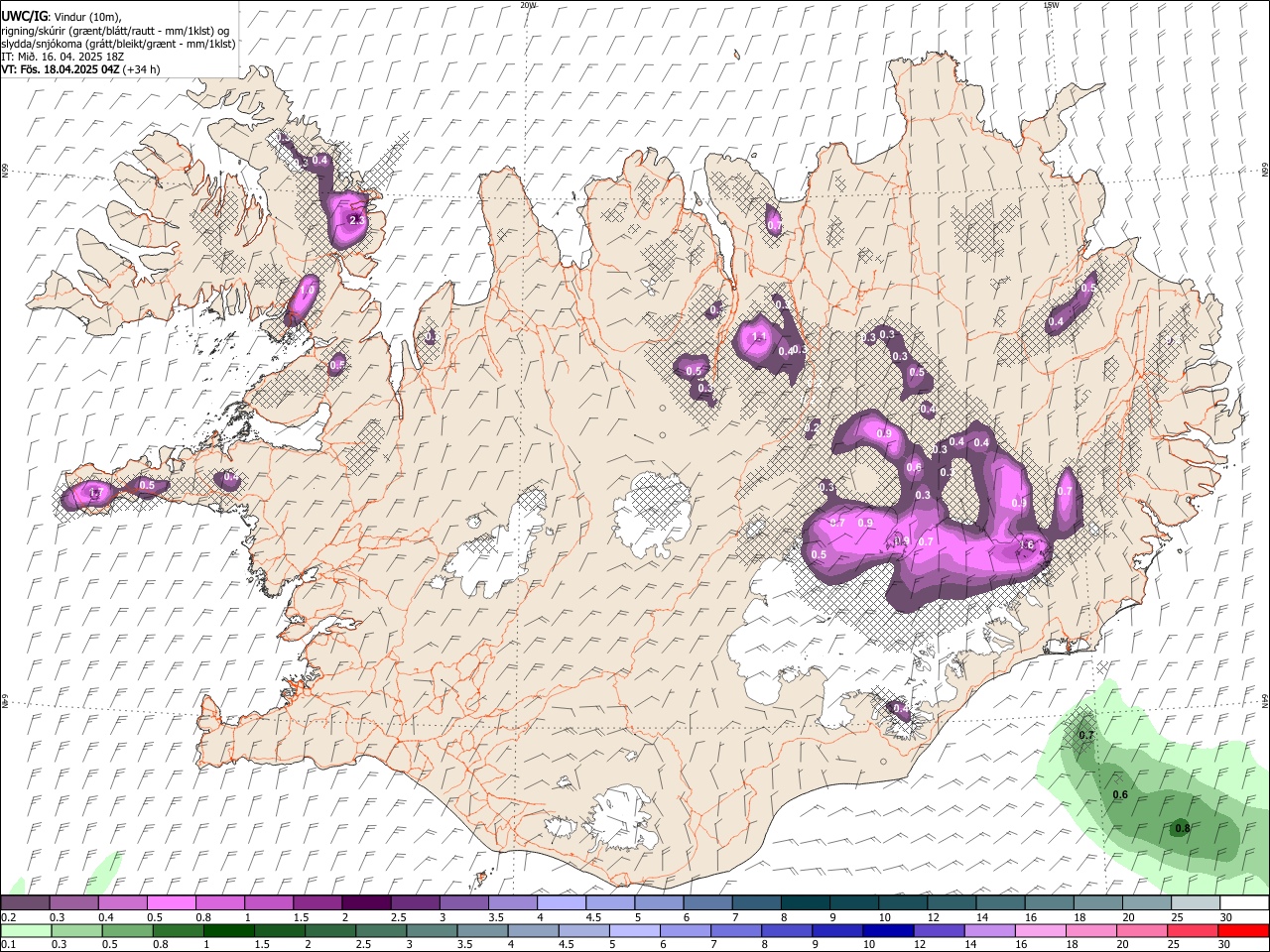Click the 'slydda/snjókoma' legend description line
Viewport: 1270px width, 952px height.
point(118,44)
